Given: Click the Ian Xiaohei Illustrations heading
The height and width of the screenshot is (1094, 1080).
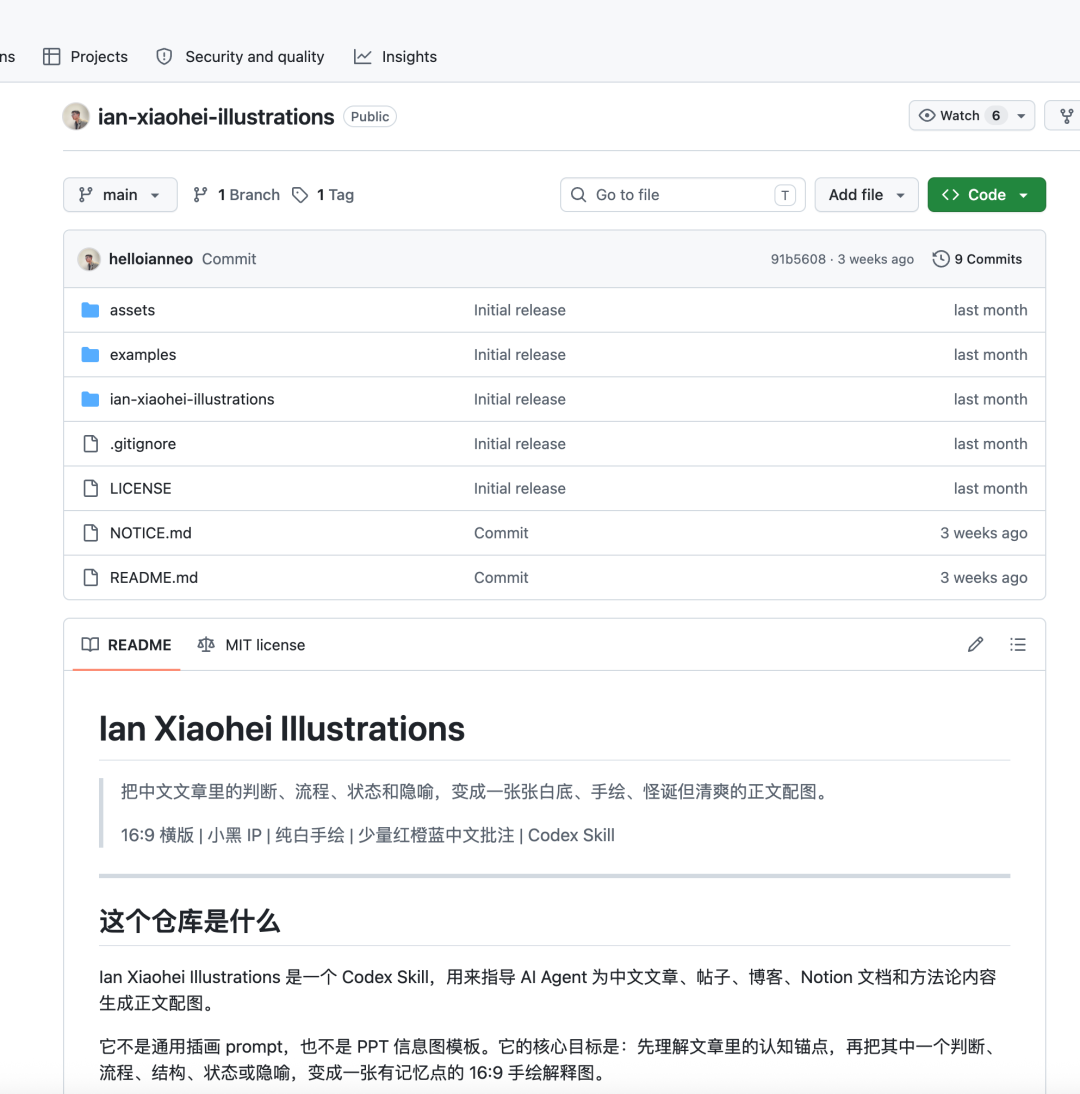Looking at the screenshot, I should point(282,729).
